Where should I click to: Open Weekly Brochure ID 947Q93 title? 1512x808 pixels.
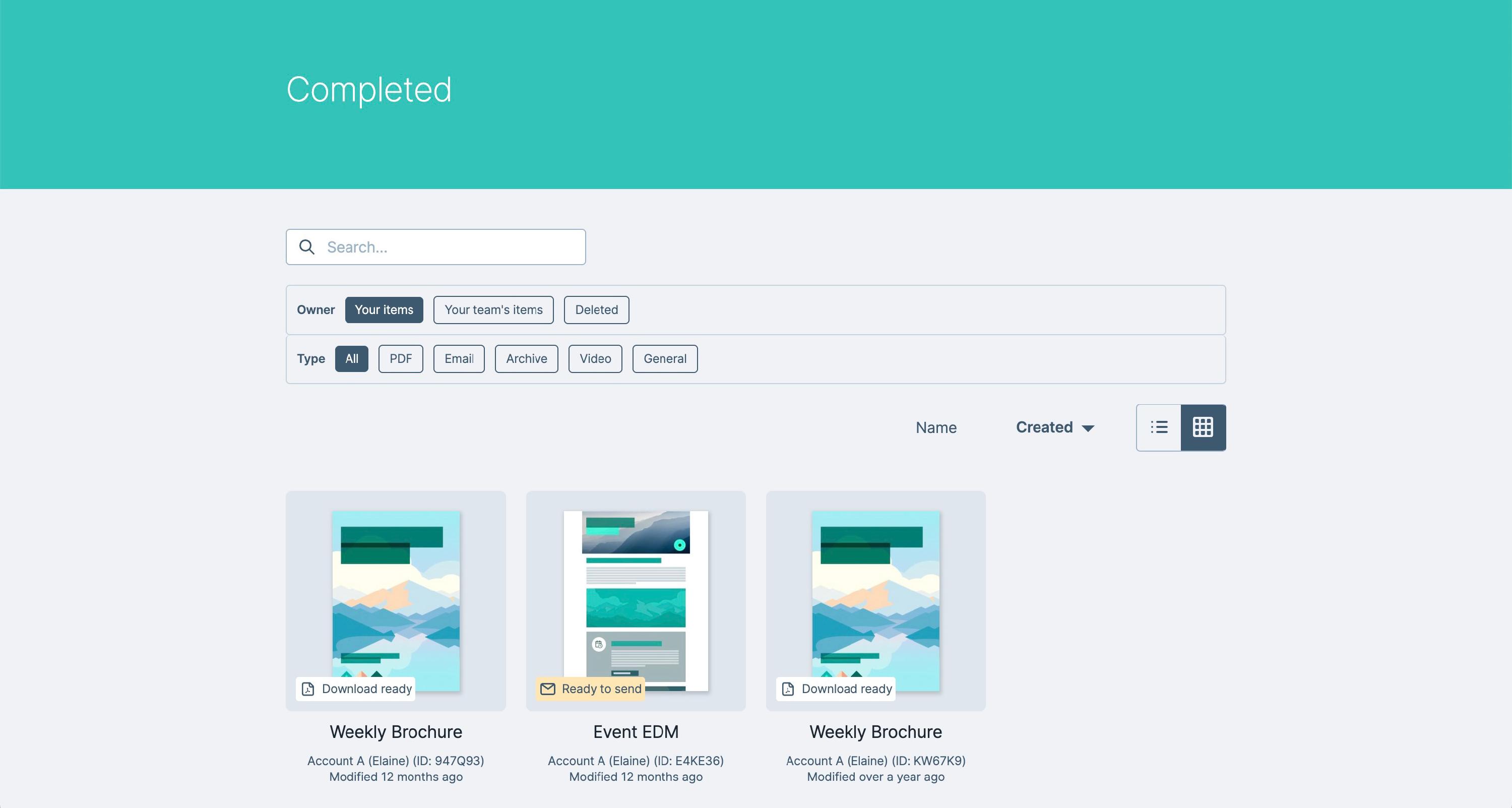396,732
